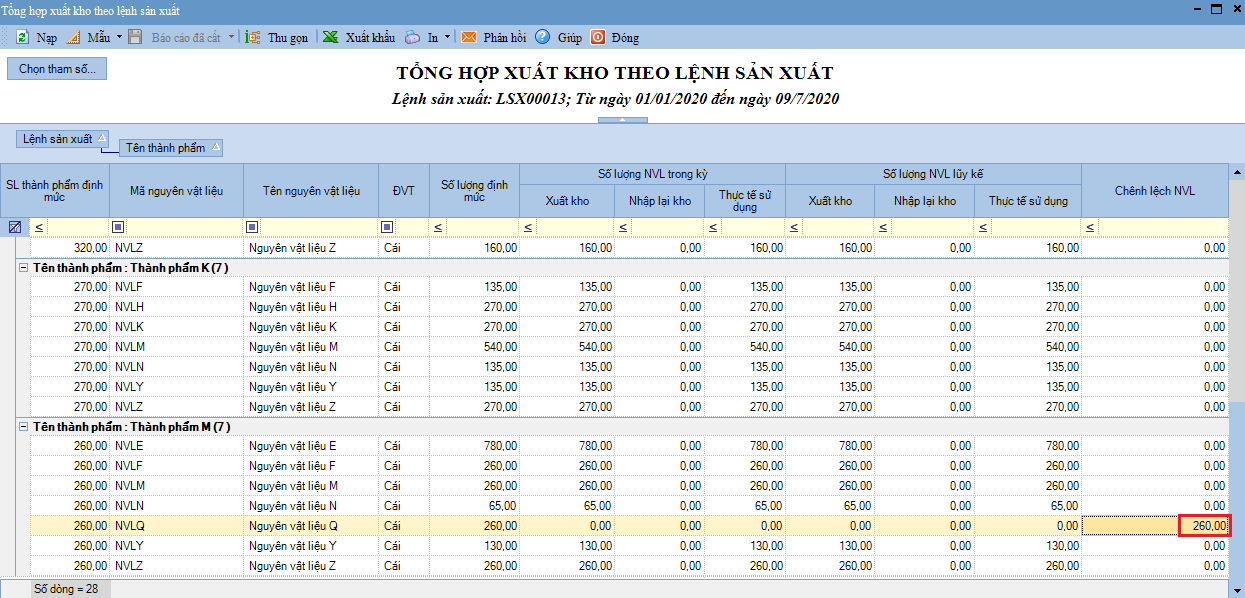Image resolution: width=1245 pixels, height=598 pixels.
Task: Click the Đóng close report icon
Action: click(598, 37)
